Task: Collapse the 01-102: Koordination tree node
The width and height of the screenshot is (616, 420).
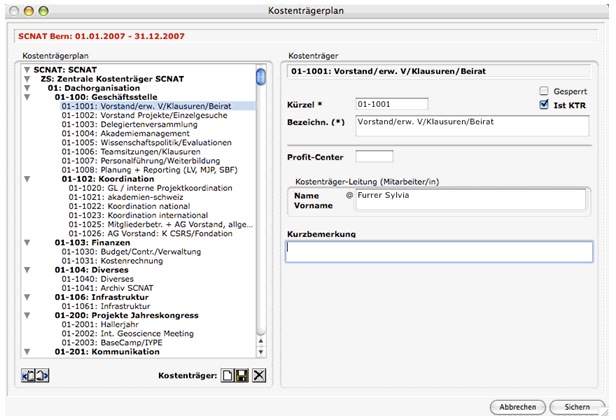Action: coord(27,180)
